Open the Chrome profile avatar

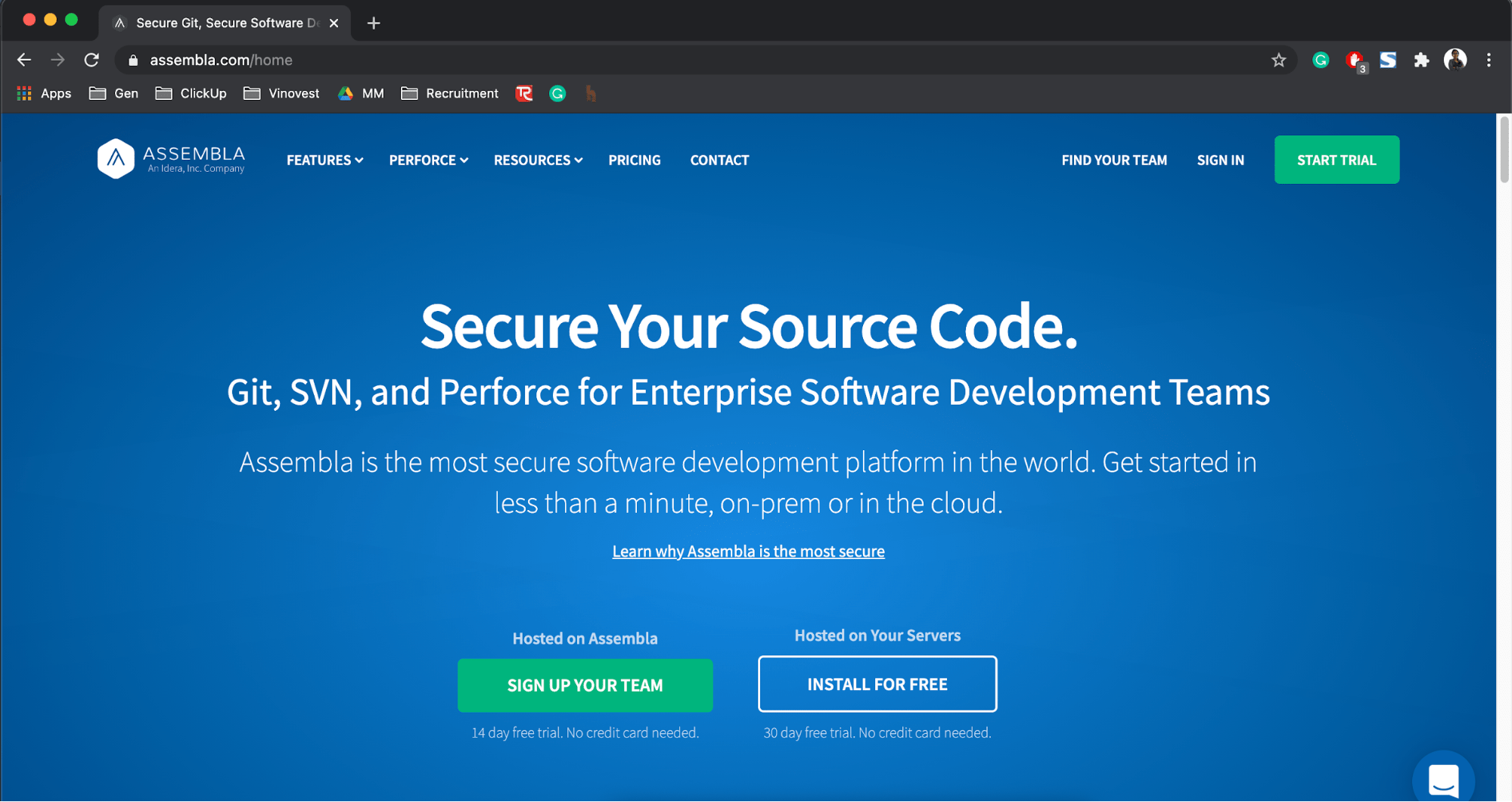(x=1455, y=60)
